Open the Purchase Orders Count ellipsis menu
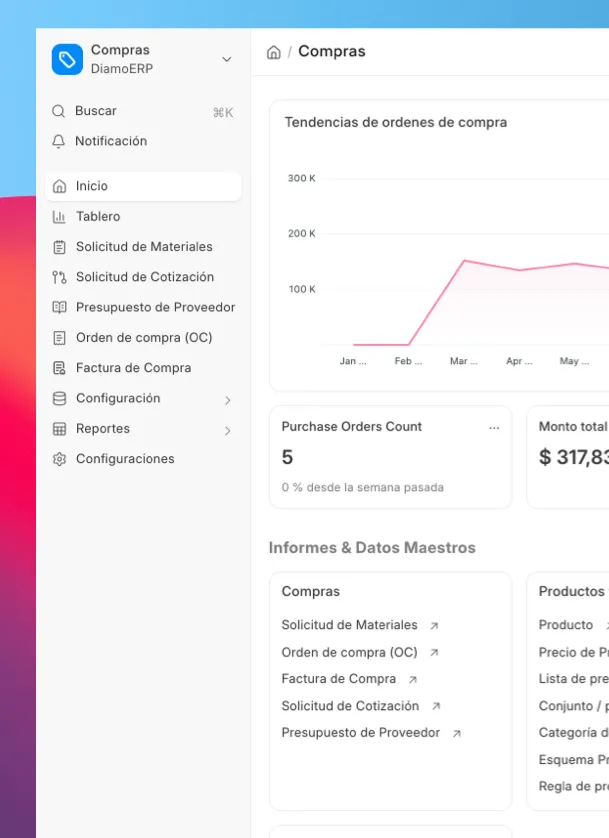Image resolution: width=609 pixels, height=838 pixels. (x=494, y=428)
